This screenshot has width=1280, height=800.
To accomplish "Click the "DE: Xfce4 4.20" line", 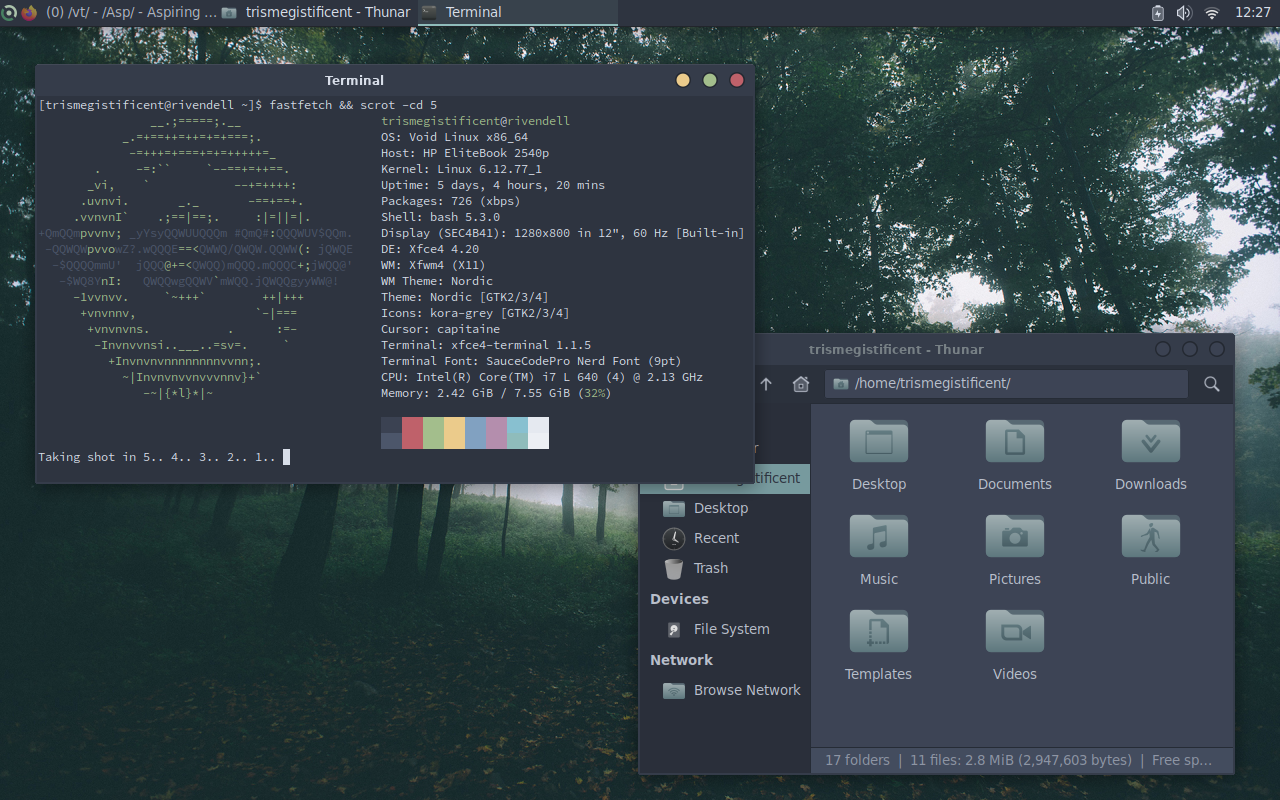I will pyautogui.click(x=430, y=249).
